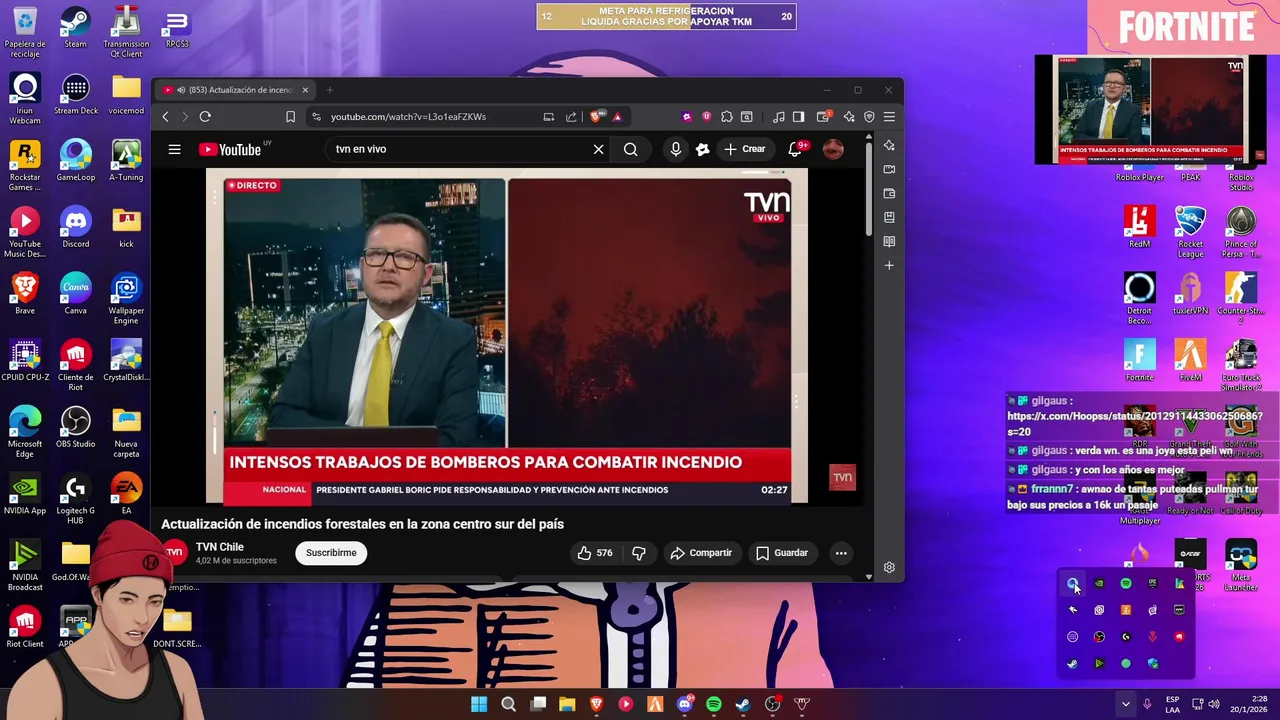Open YouTube guide hamburger menu
This screenshot has height=720, width=1280.
point(174,149)
